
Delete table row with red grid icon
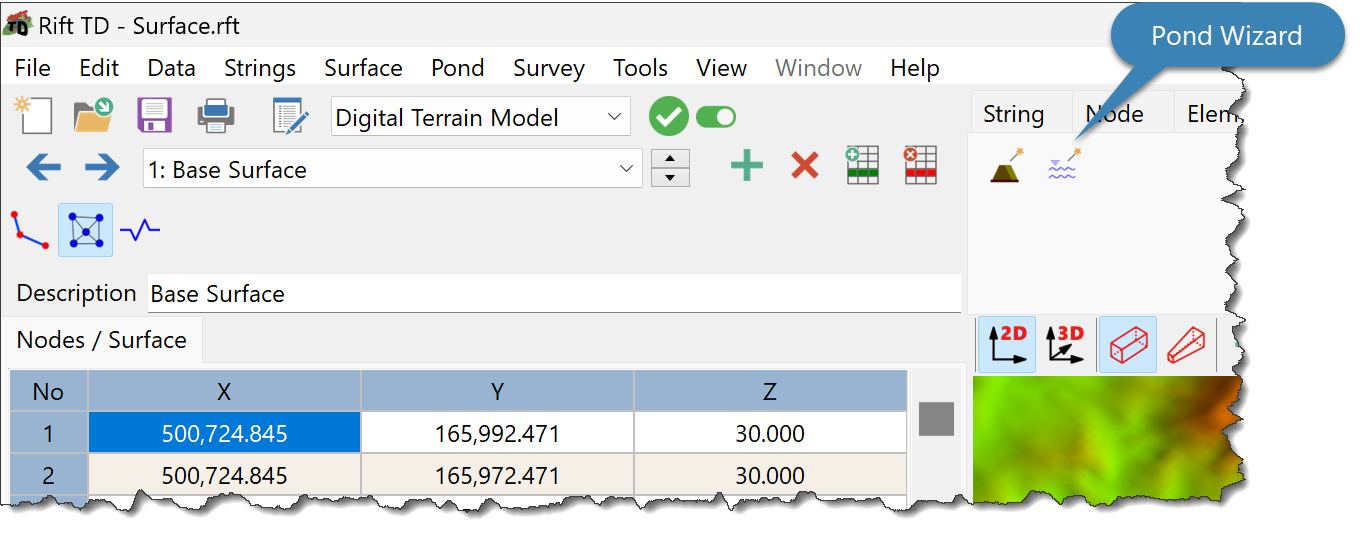tap(919, 165)
